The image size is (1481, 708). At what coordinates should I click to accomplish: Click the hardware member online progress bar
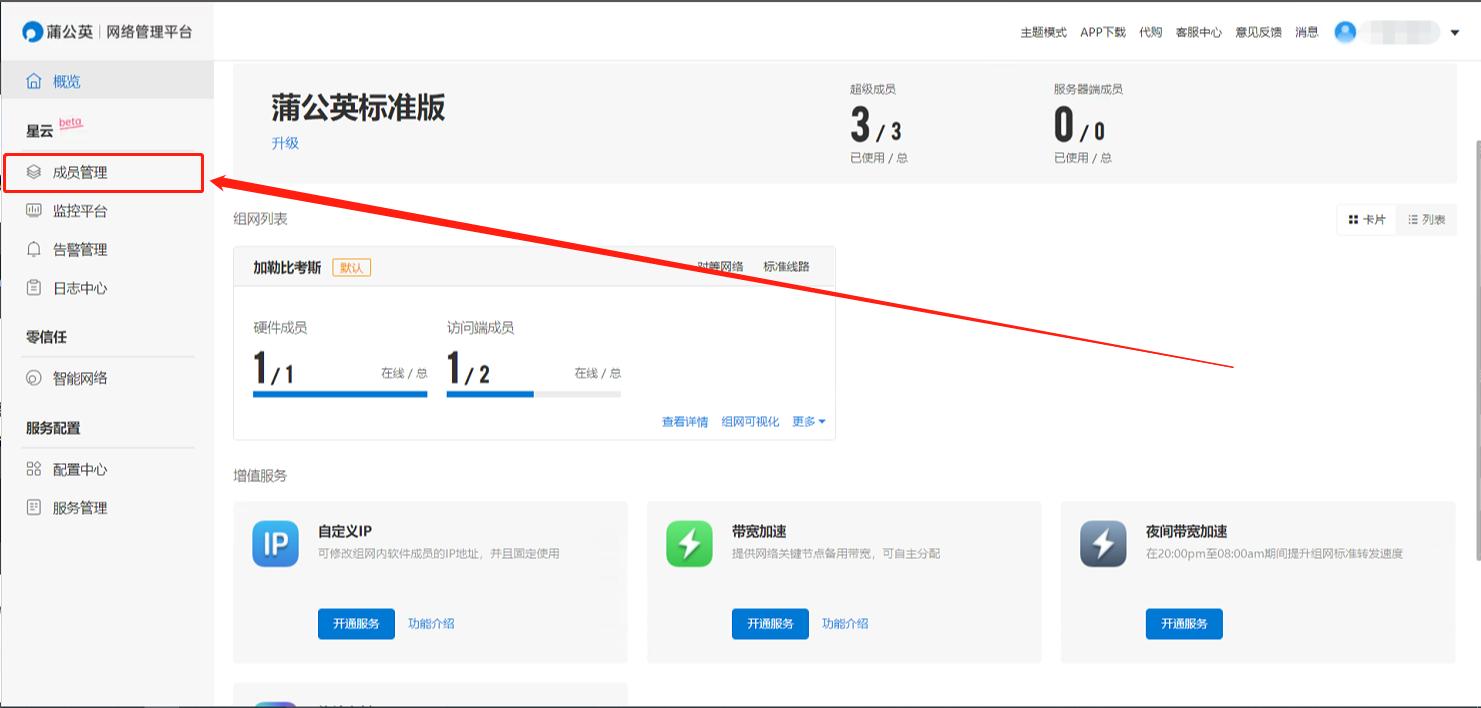coord(340,394)
